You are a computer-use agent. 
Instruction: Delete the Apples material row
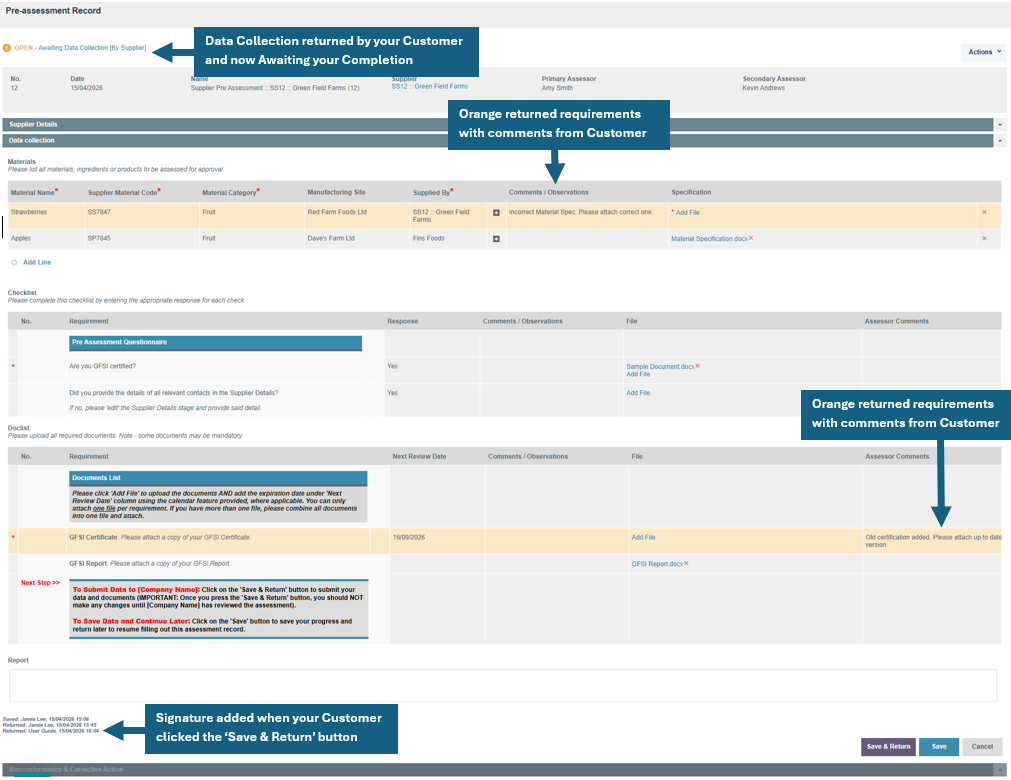click(x=984, y=239)
